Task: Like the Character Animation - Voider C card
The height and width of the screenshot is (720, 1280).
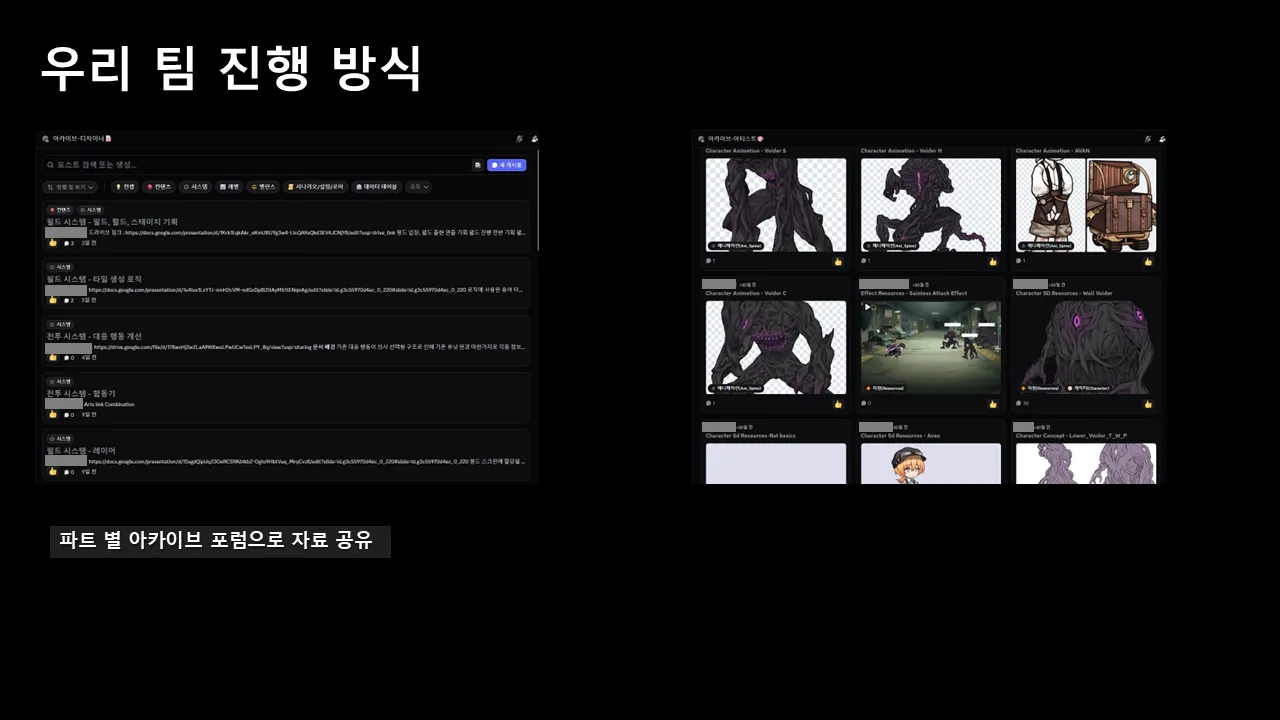Action: pyautogui.click(x=838, y=404)
